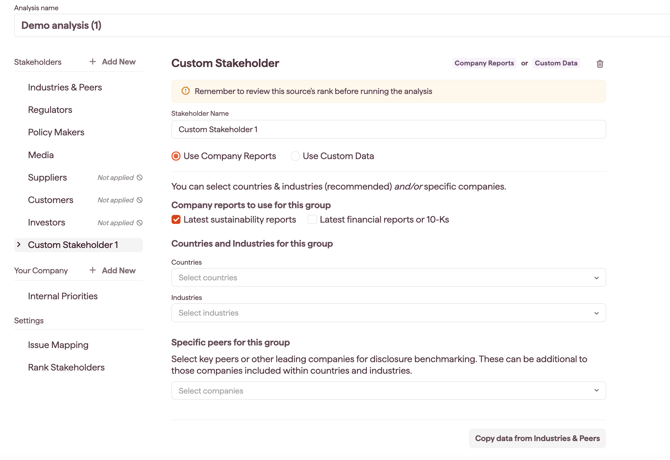670x460 pixels.
Task: Open Regulators in sidebar
Action: (50, 110)
